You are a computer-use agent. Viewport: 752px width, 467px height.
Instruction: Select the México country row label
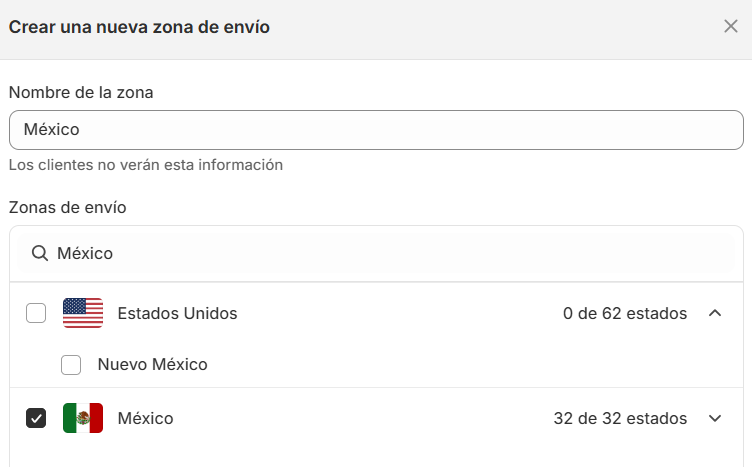tap(145, 419)
